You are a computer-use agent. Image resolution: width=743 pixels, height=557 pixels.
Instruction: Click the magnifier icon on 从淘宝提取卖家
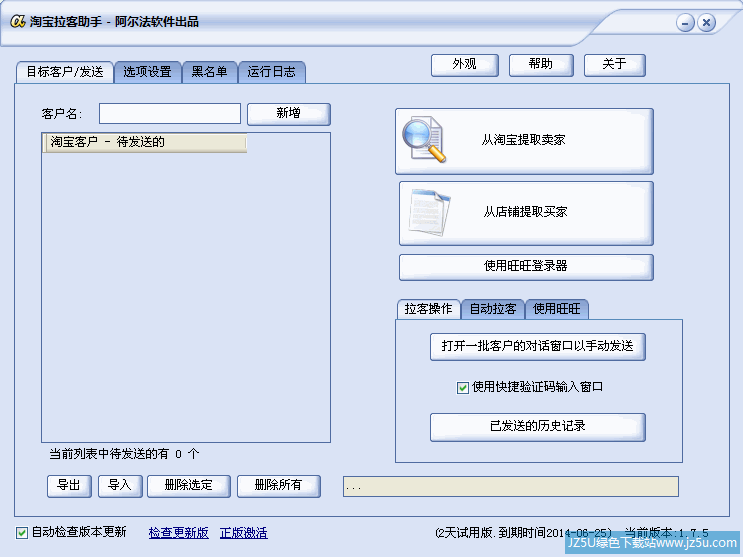(x=424, y=140)
